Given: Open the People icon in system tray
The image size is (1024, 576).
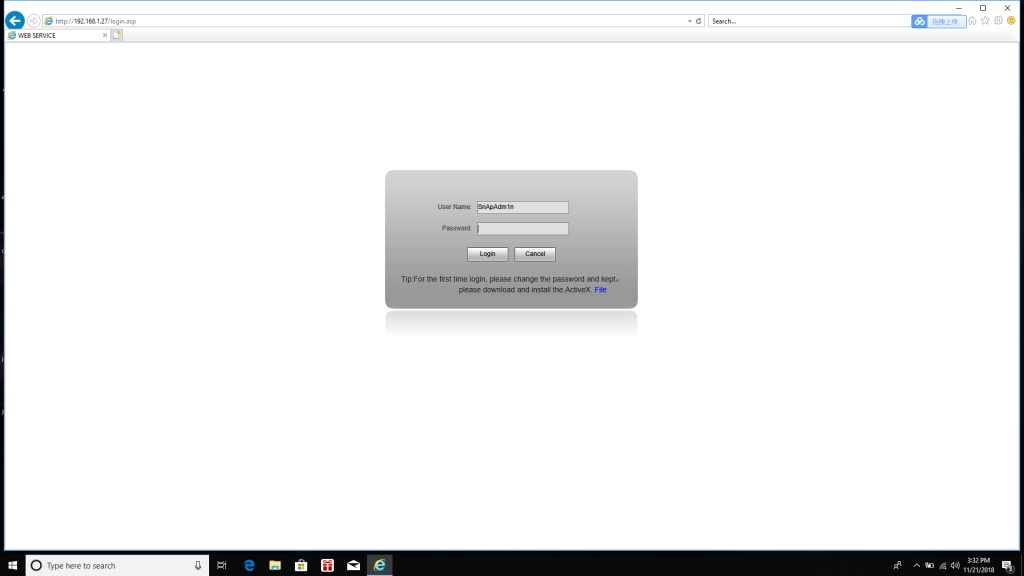Looking at the screenshot, I should point(897,566).
